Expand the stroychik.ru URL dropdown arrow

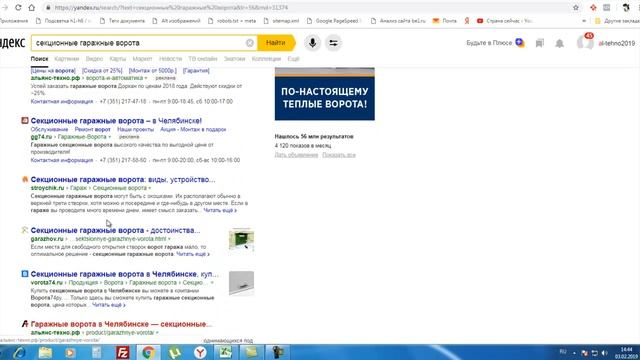pyautogui.click(x=149, y=188)
